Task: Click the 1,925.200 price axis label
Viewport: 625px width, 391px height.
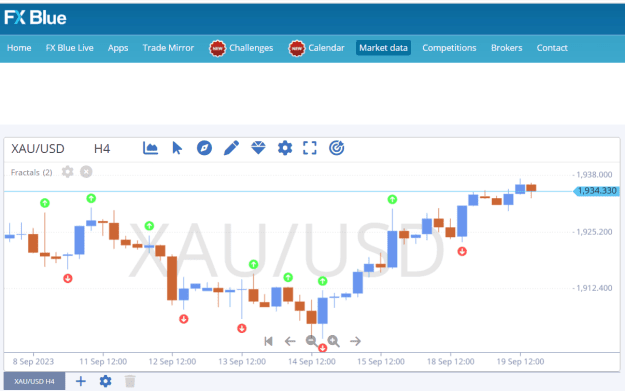Action: [x=594, y=232]
